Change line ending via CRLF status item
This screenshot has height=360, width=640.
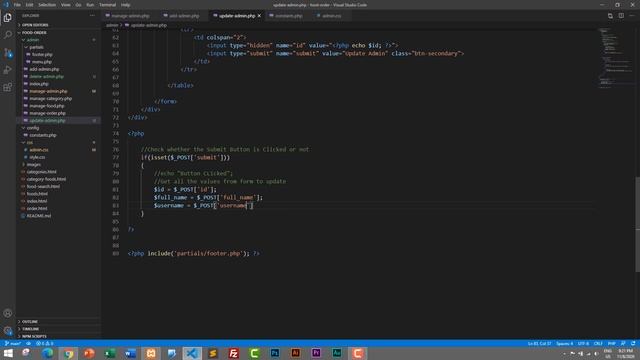[x=598, y=343]
